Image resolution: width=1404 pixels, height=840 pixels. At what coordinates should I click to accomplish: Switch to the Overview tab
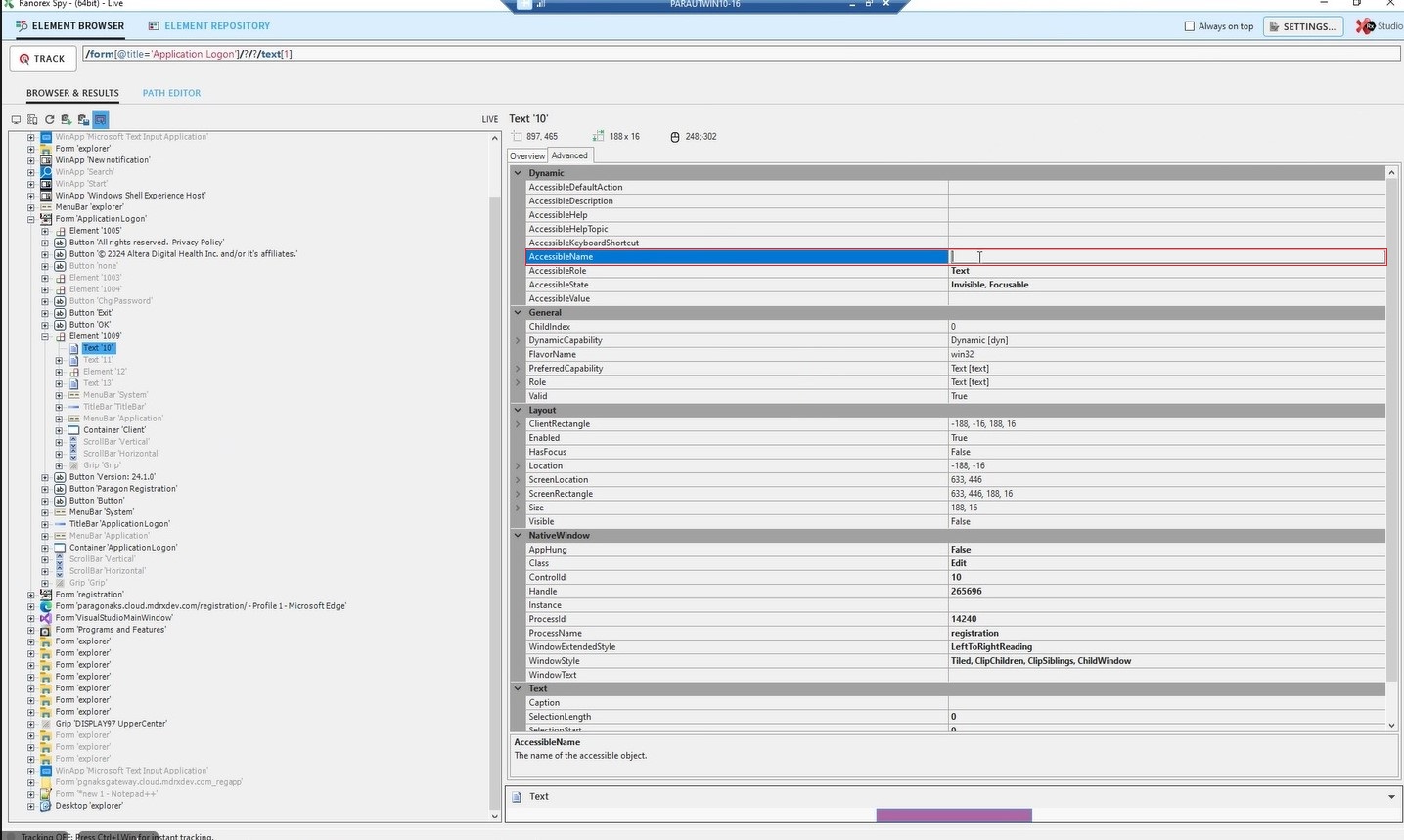coord(527,156)
